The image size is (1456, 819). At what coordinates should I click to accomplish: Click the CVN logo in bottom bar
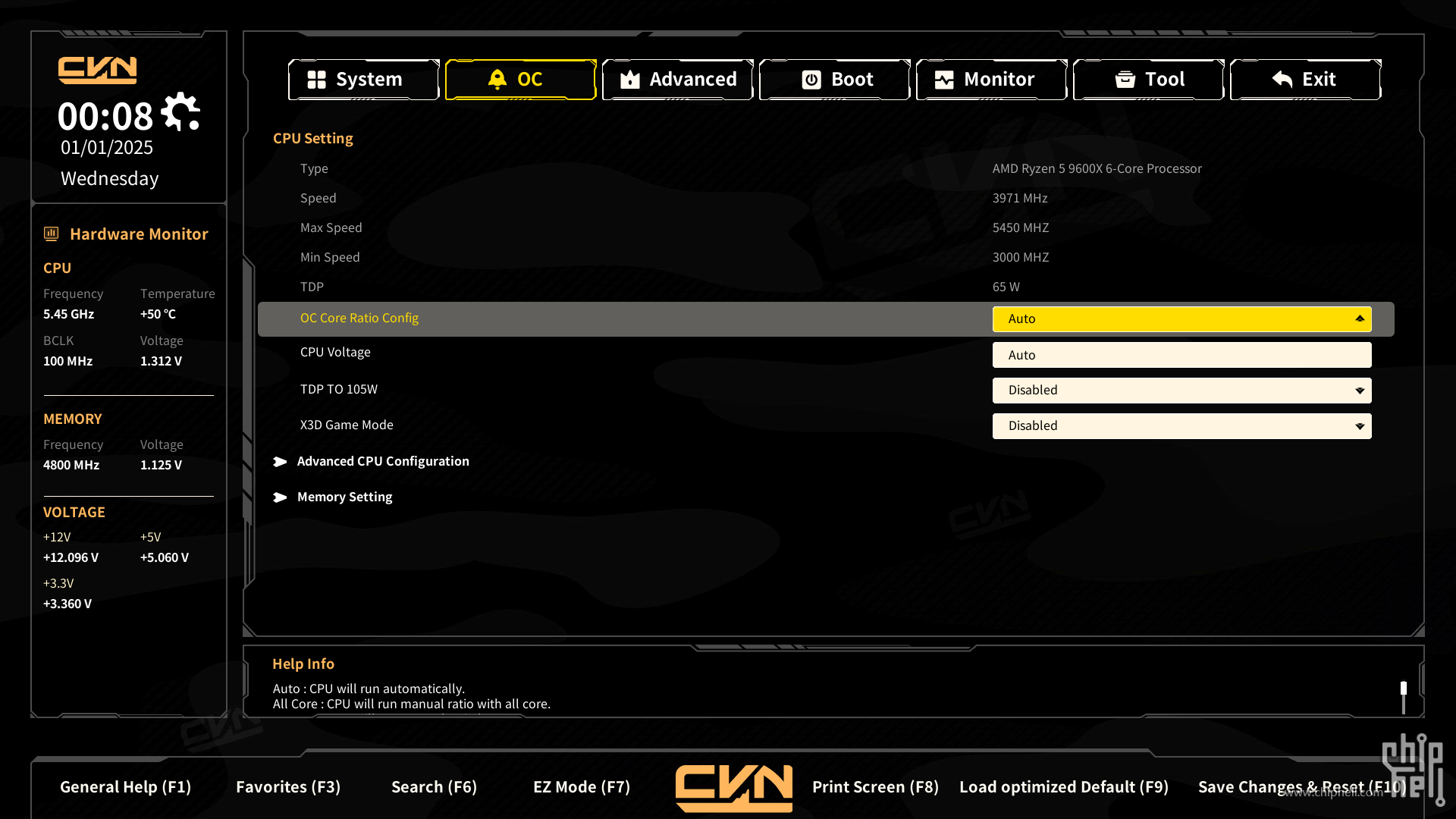pyautogui.click(x=734, y=788)
